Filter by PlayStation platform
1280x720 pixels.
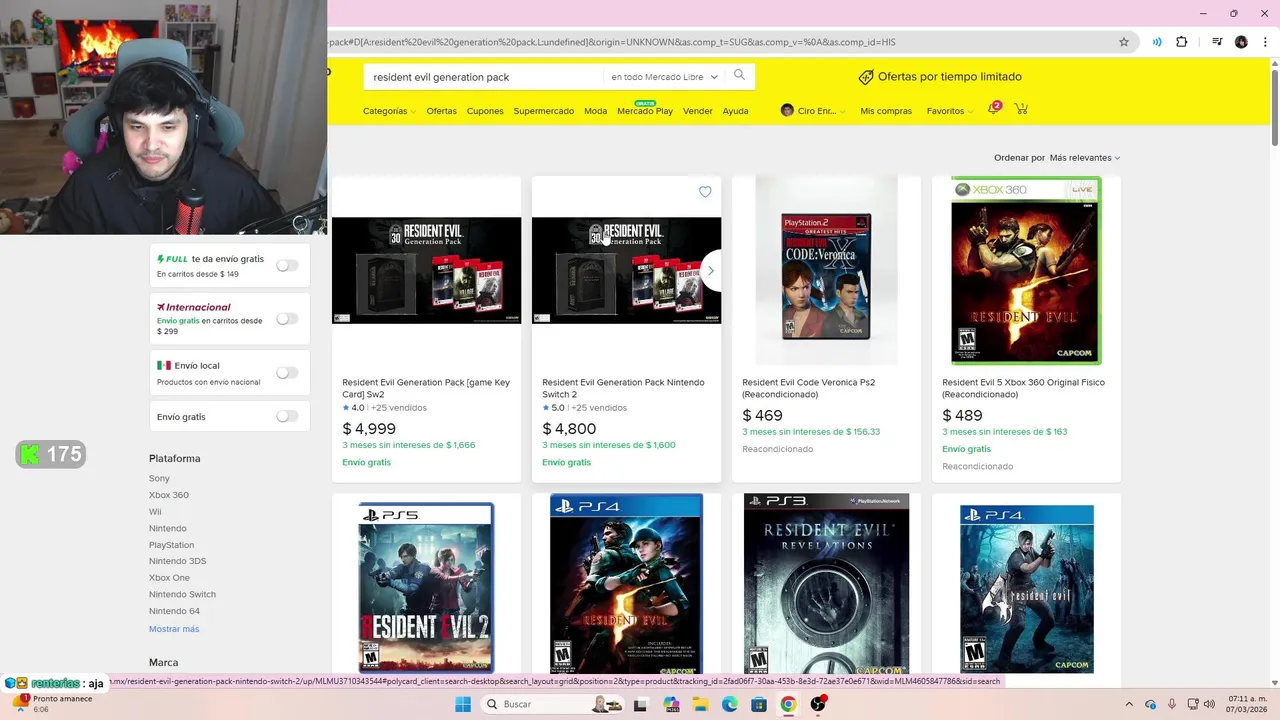tap(171, 545)
